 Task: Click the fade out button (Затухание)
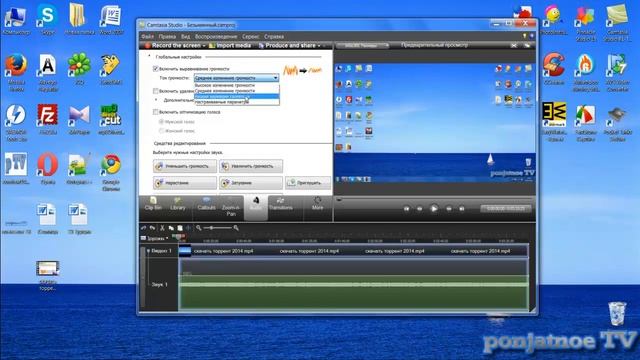[x=251, y=183]
